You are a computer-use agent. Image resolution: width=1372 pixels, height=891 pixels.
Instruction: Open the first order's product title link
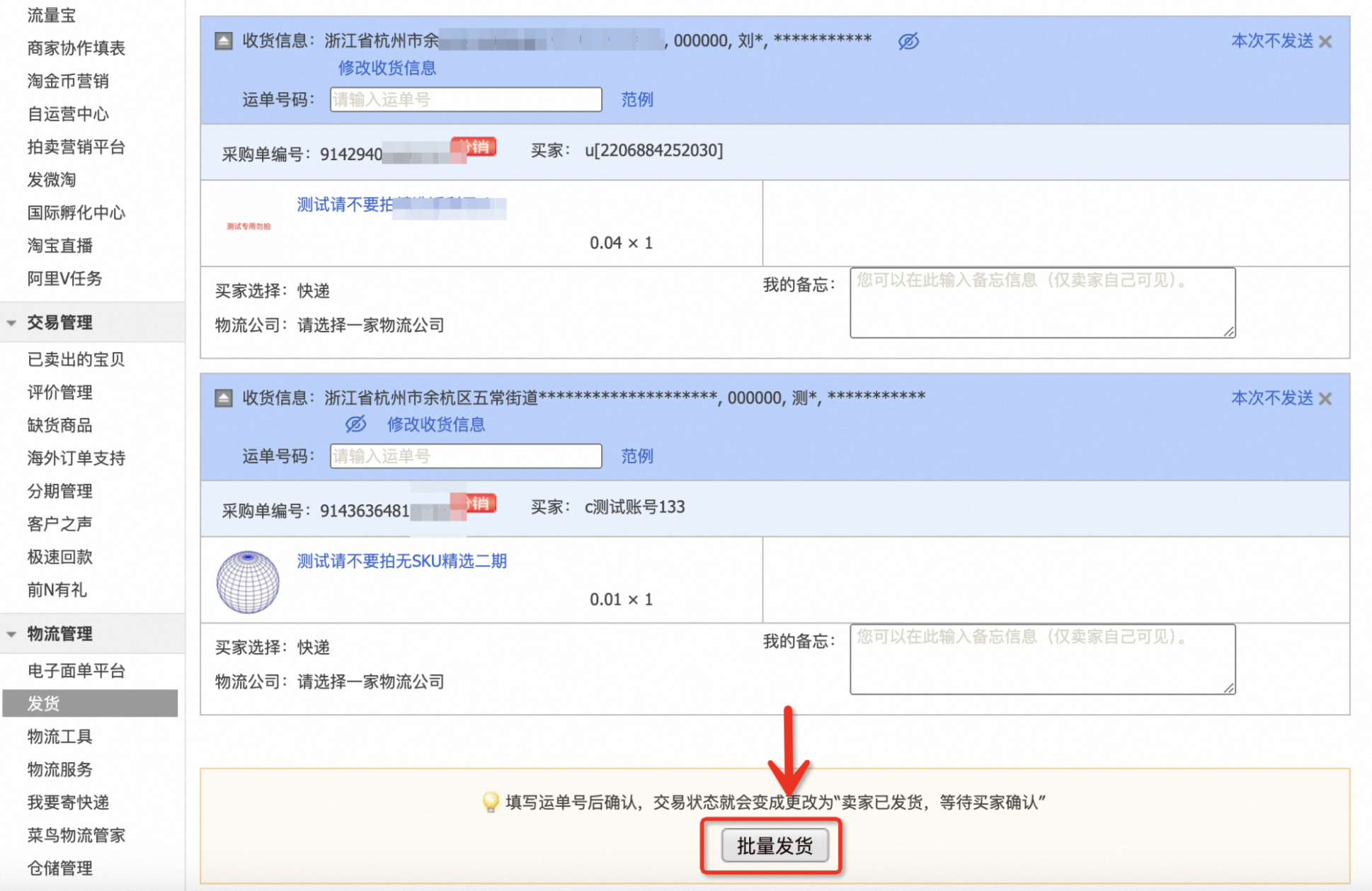(x=401, y=205)
